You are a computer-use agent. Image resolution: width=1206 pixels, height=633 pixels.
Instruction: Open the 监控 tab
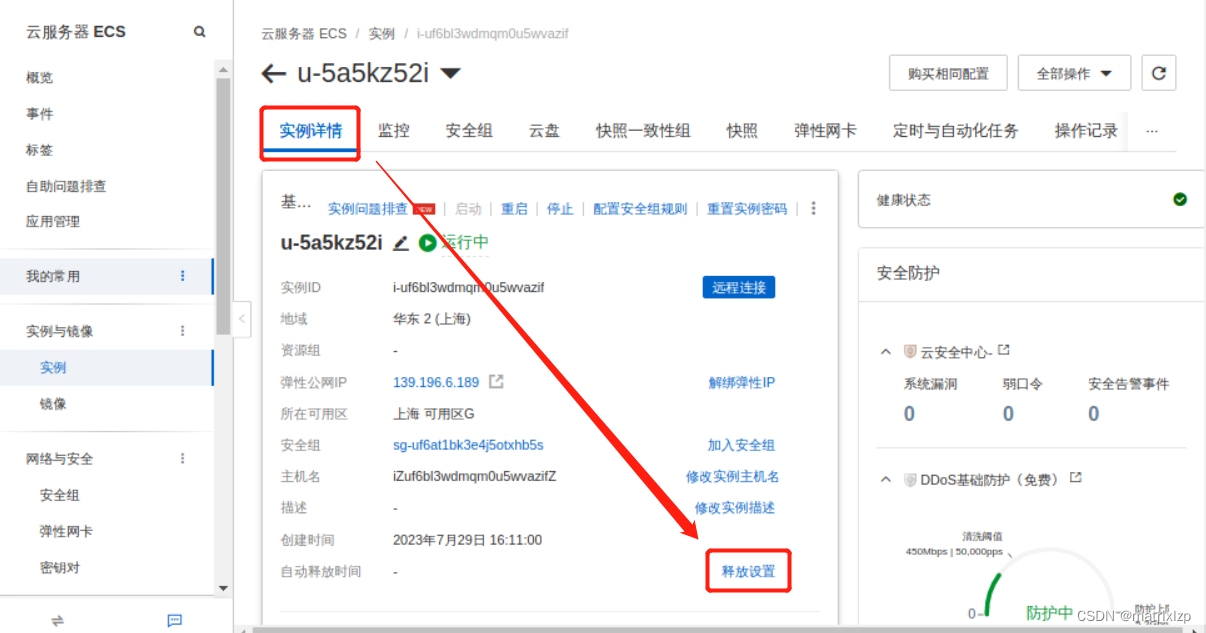click(x=394, y=131)
